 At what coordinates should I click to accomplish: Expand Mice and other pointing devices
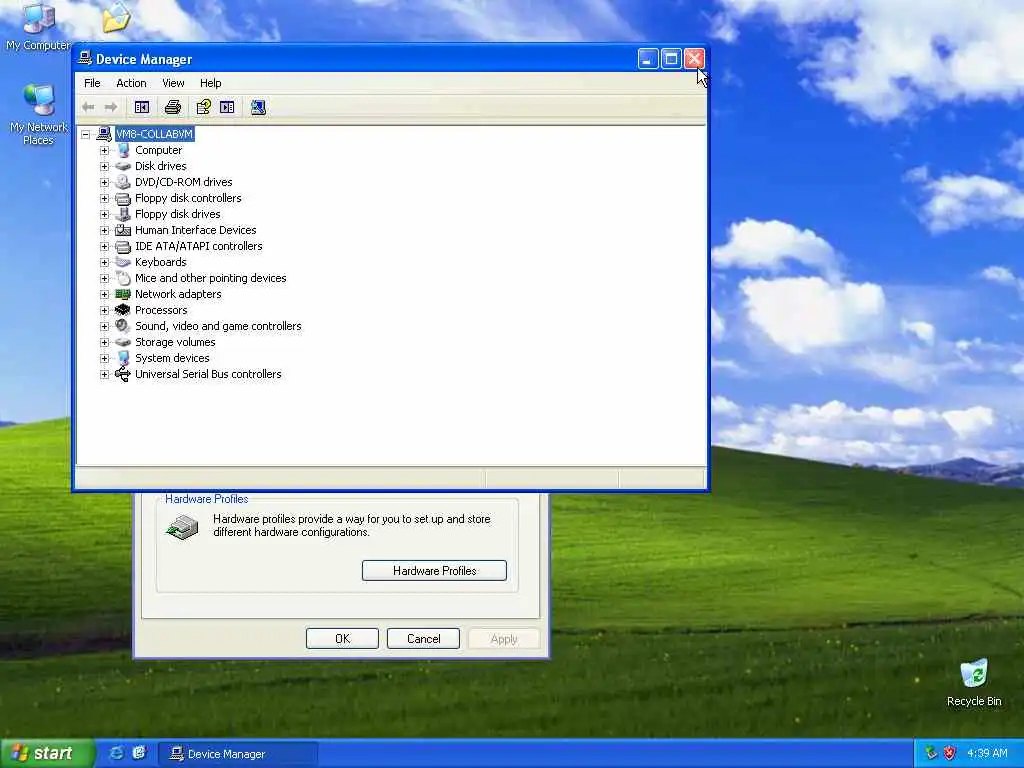tap(104, 278)
